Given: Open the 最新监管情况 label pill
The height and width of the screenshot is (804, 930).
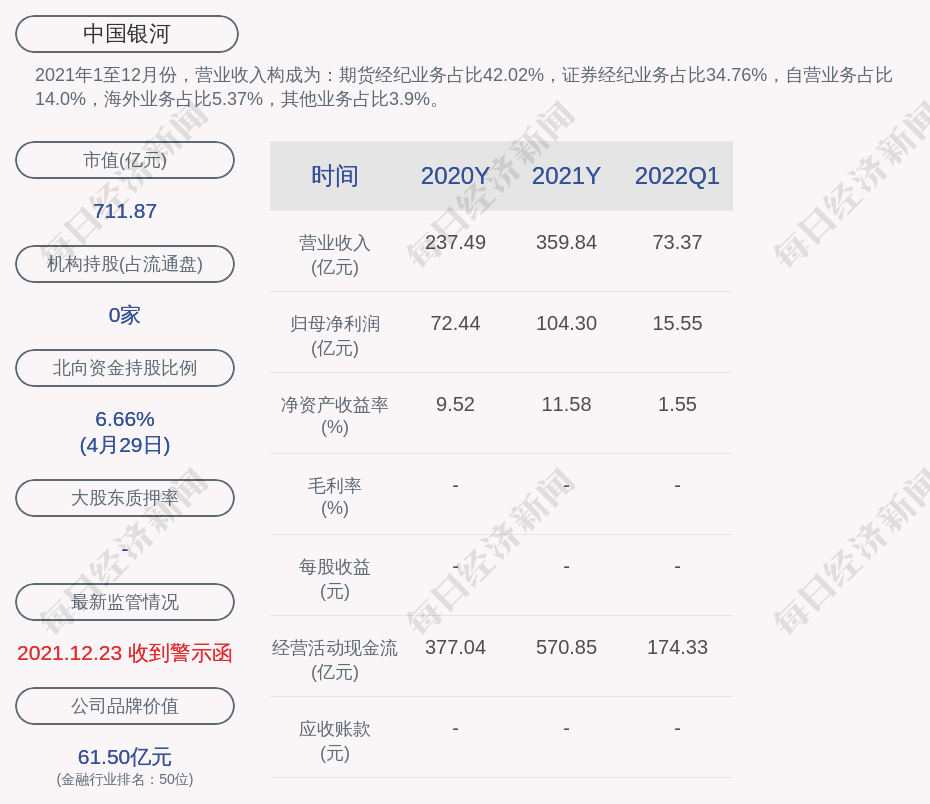Looking at the screenshot, I should click(x=125, y=602).
